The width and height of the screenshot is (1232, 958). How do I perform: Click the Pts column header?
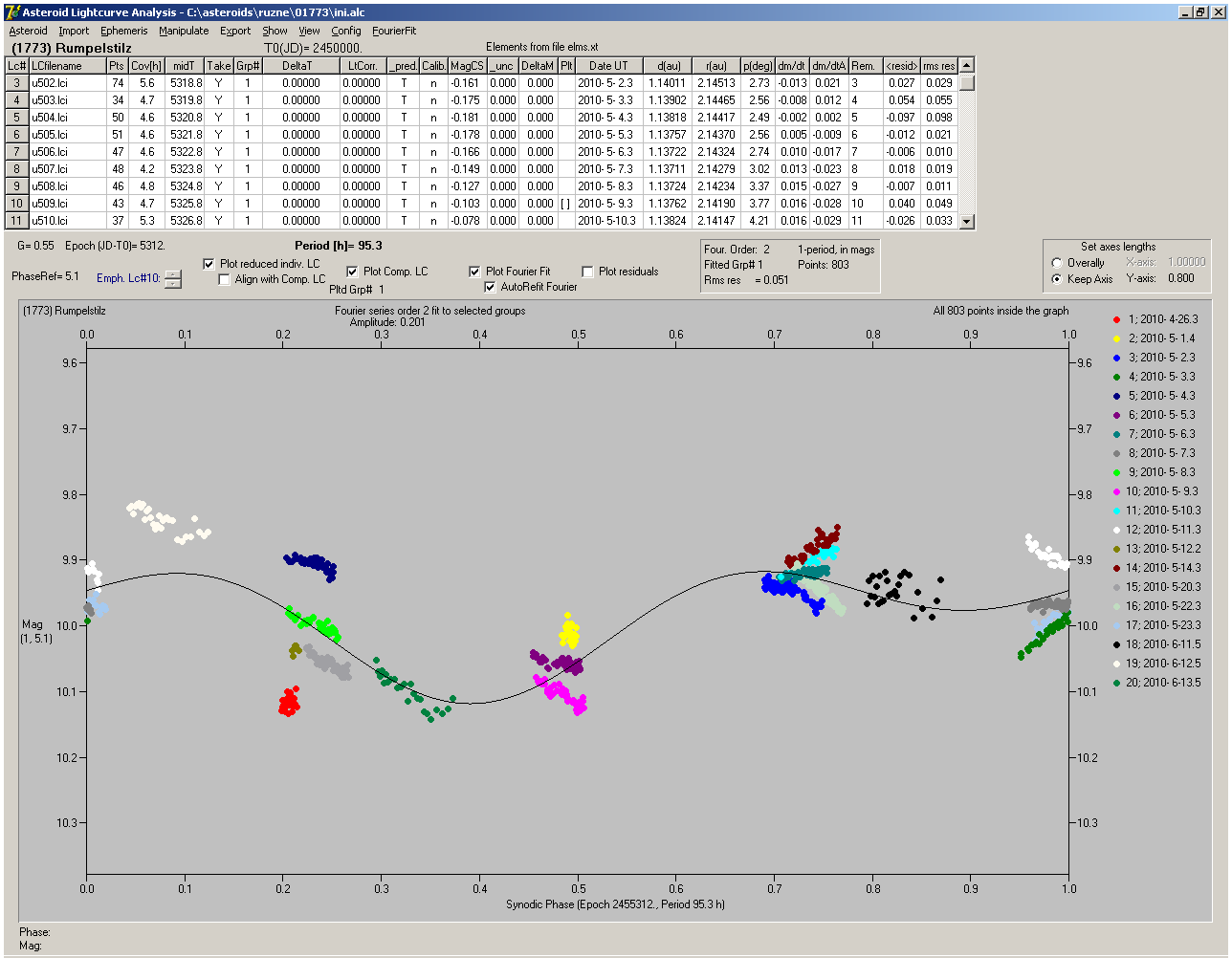pyautogui.click(x=117, y=66)
